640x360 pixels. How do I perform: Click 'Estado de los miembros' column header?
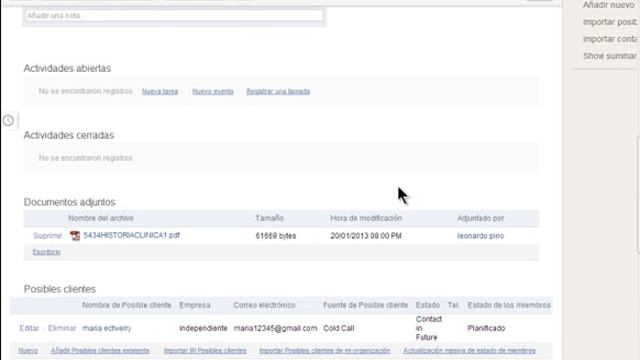509,305
